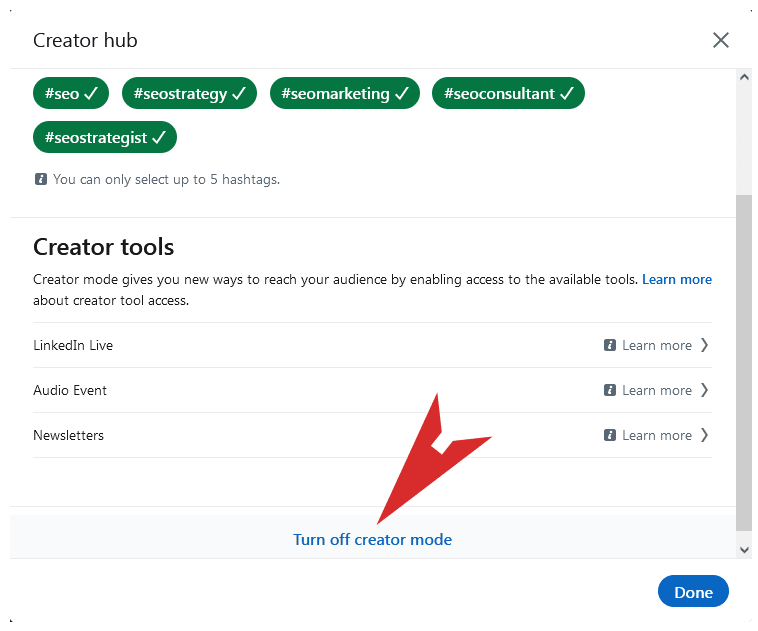Close the Creator hub dialog

tap(720, 40)
